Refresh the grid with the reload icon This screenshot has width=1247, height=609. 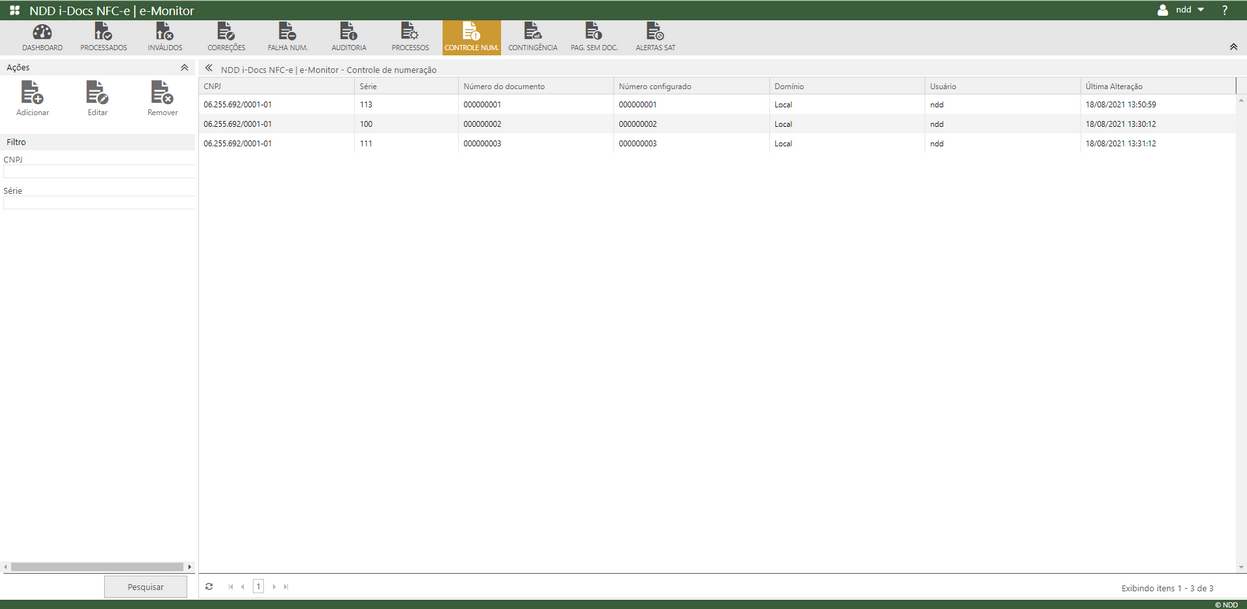pyautogui.click(x=208, y=586)
